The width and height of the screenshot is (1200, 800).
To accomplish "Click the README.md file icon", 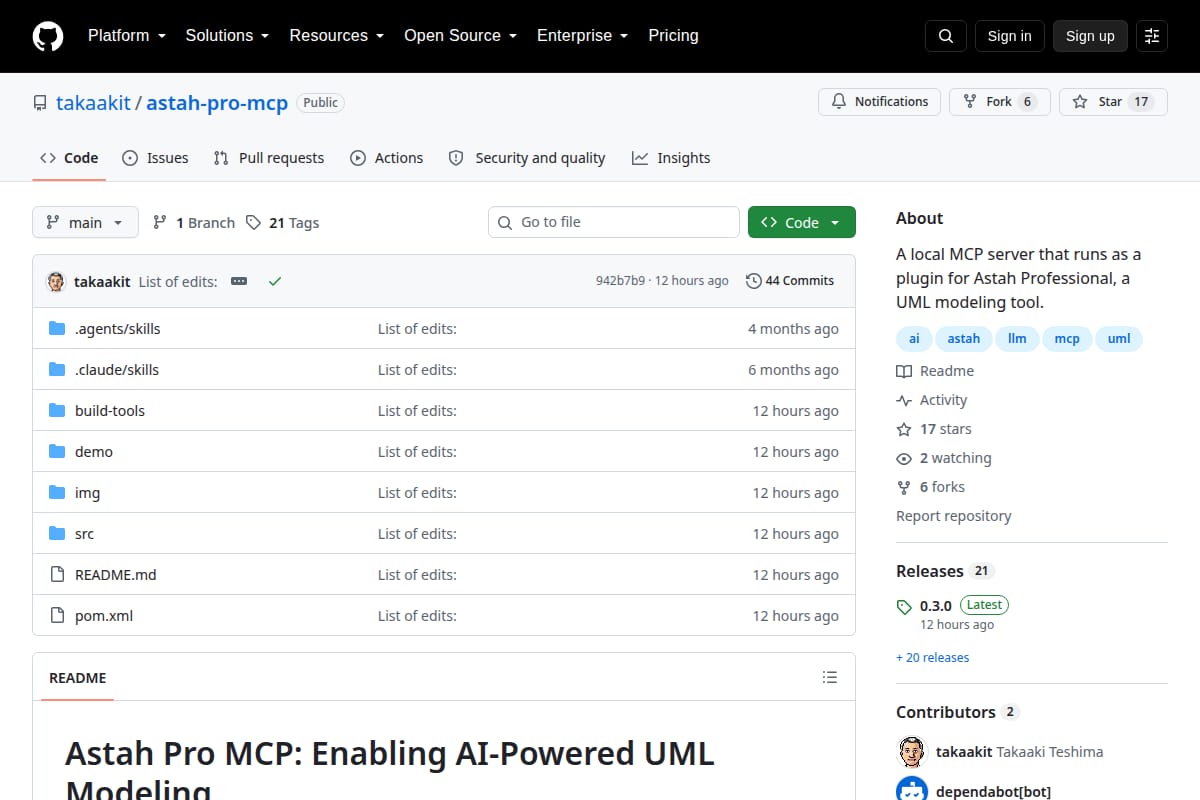I will pos(57,575).
